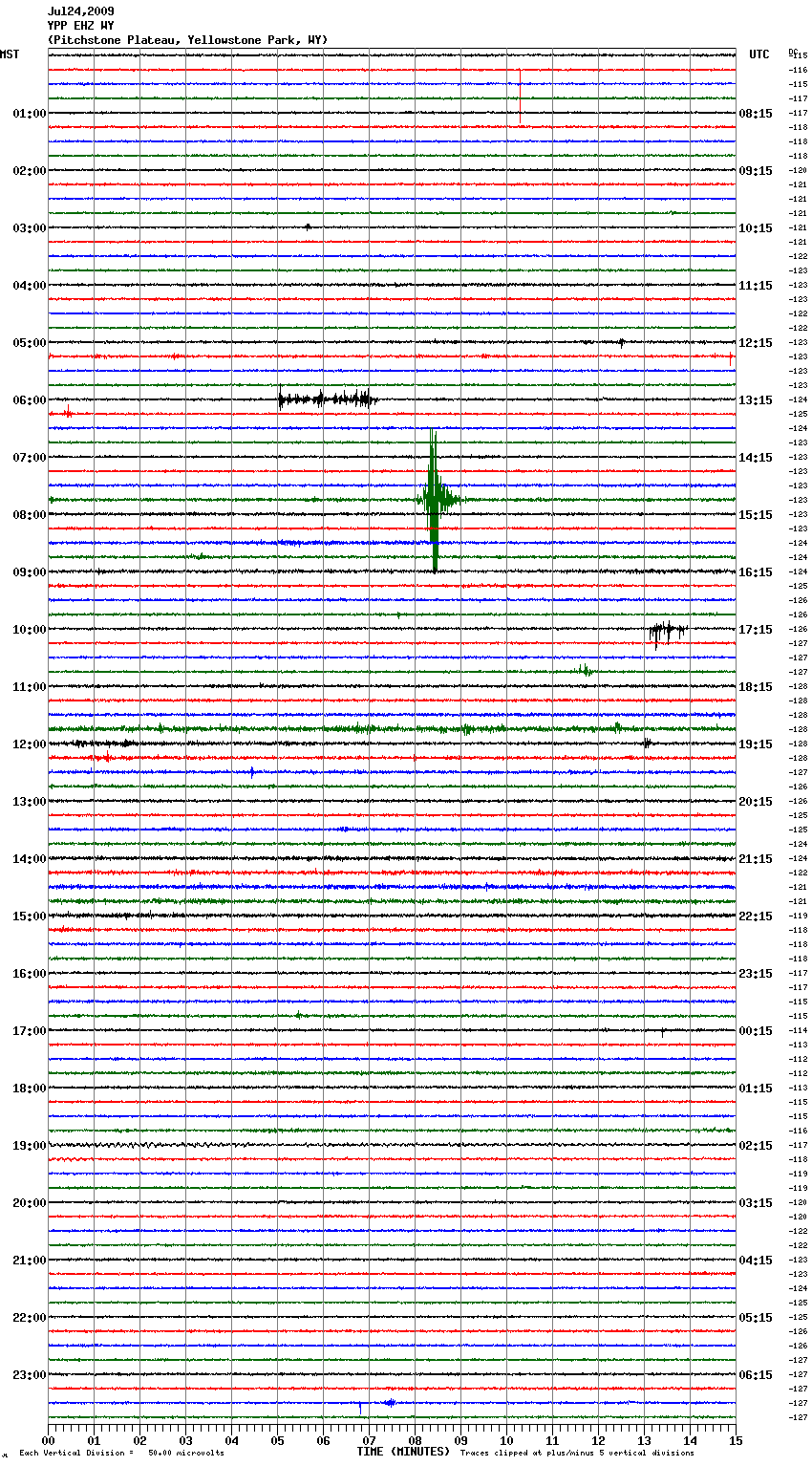Image resolution: width=812 pixels, height=1466 pixels.
Task: Click the 02:15 UTC time label
Action: [756, 1146]
